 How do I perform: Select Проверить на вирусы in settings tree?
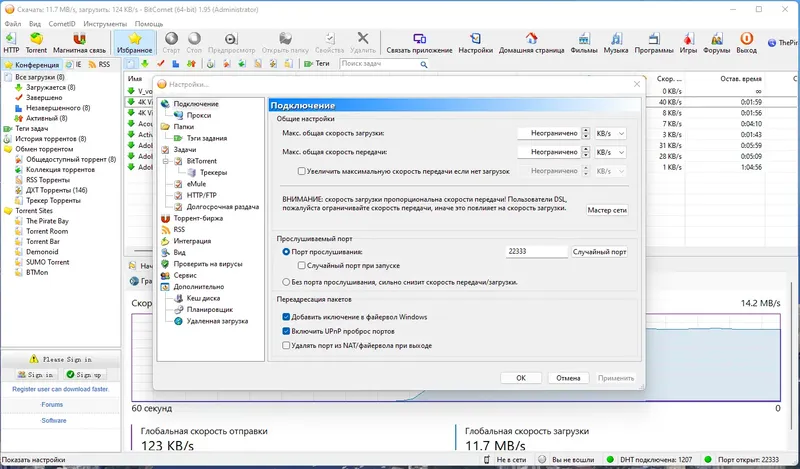(x=208, y=264)
